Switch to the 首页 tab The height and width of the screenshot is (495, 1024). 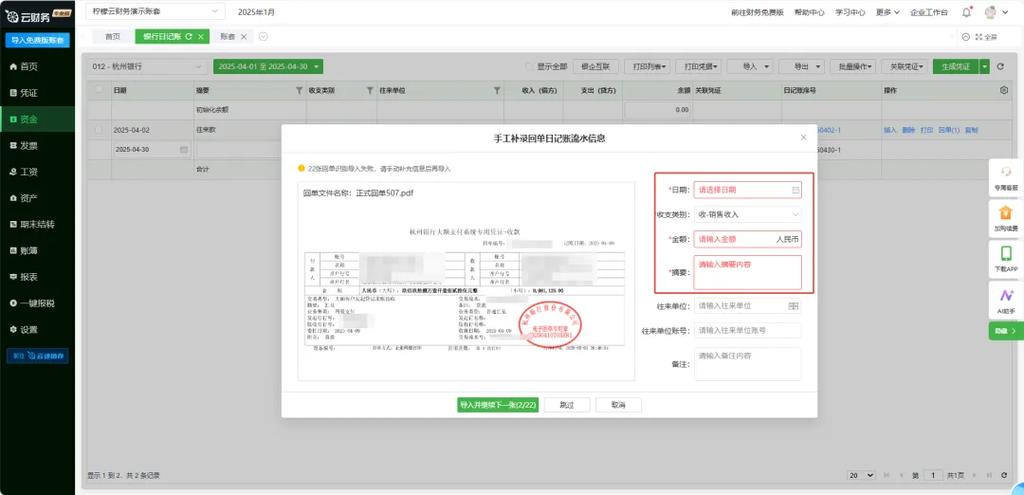(112, 37)
